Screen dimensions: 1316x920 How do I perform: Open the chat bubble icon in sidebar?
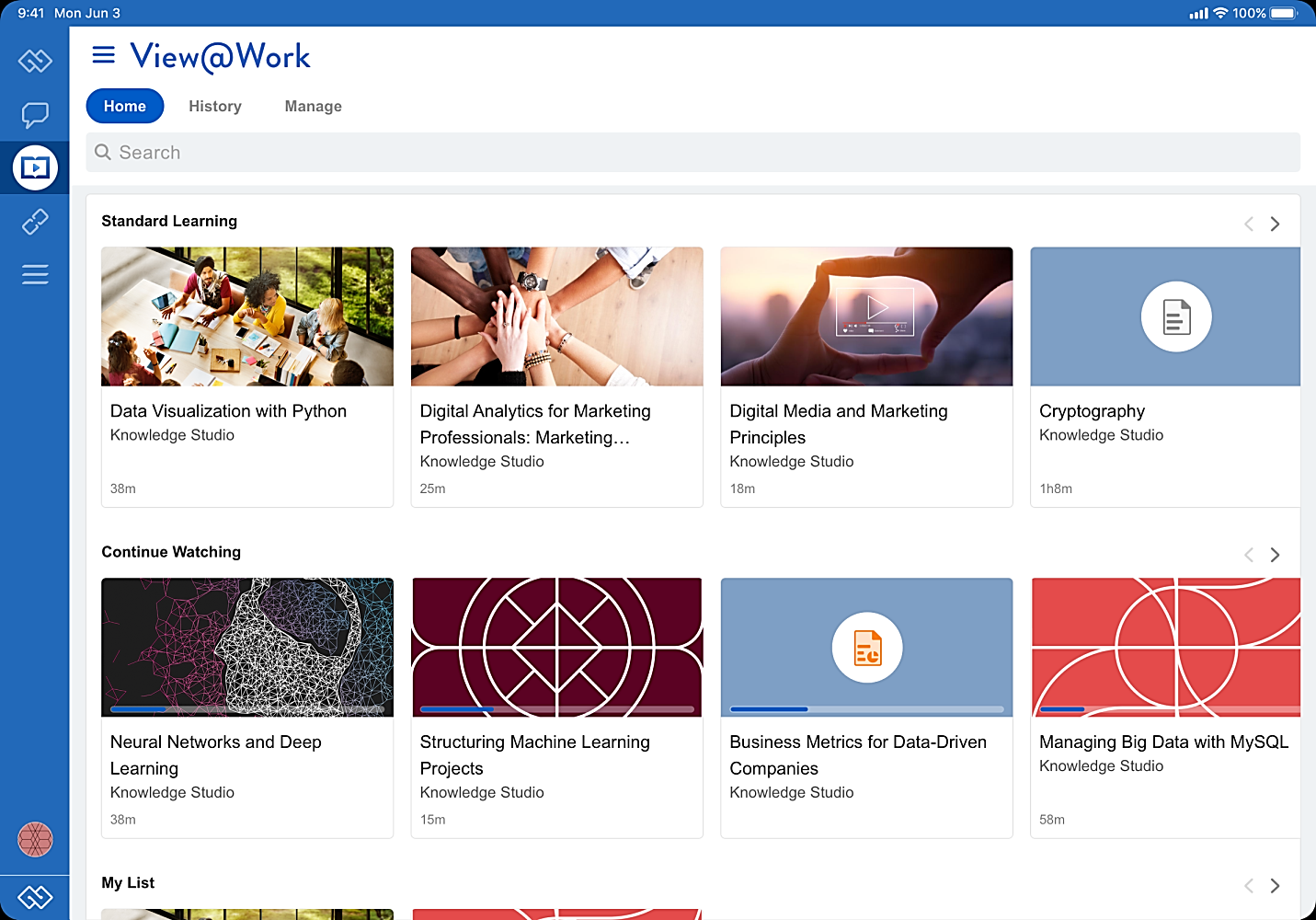click(x=35, y=115)
